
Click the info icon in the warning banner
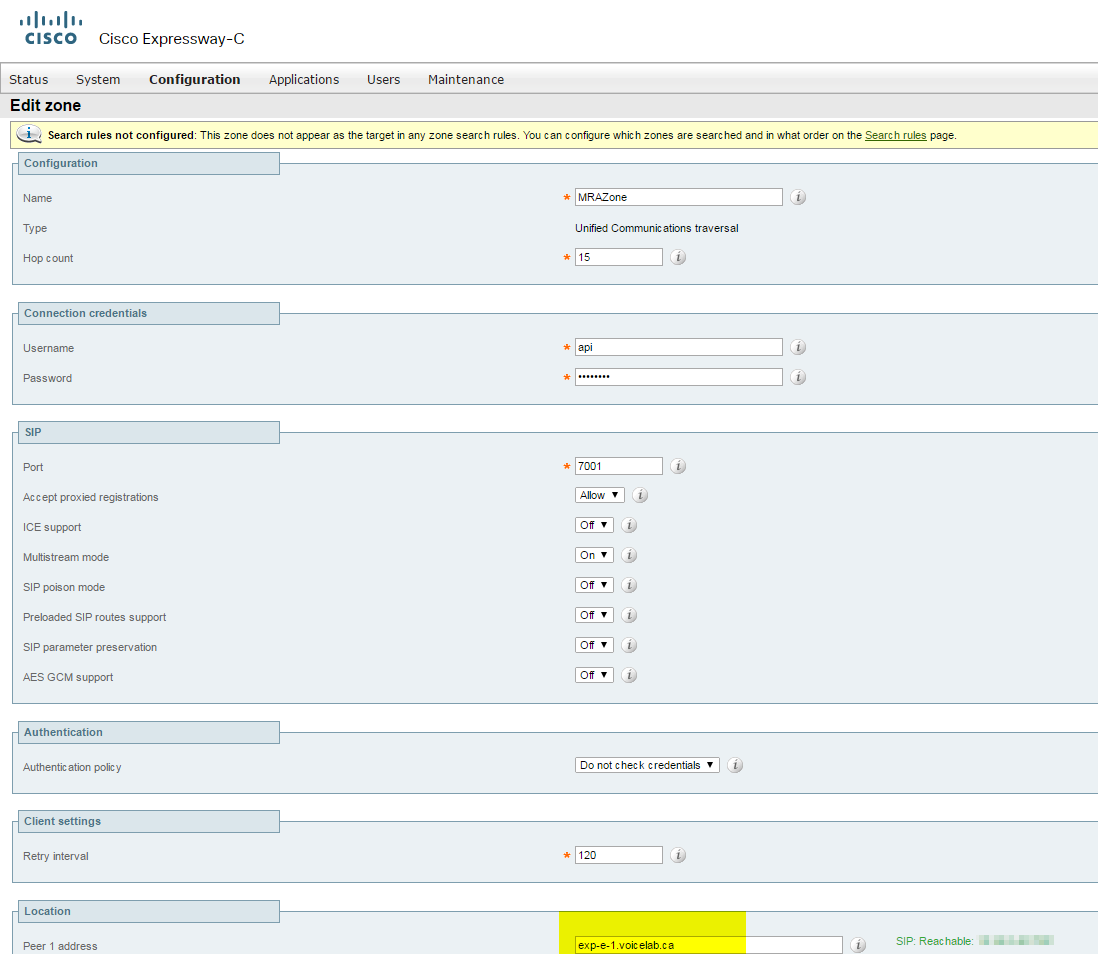click(29, 134)
